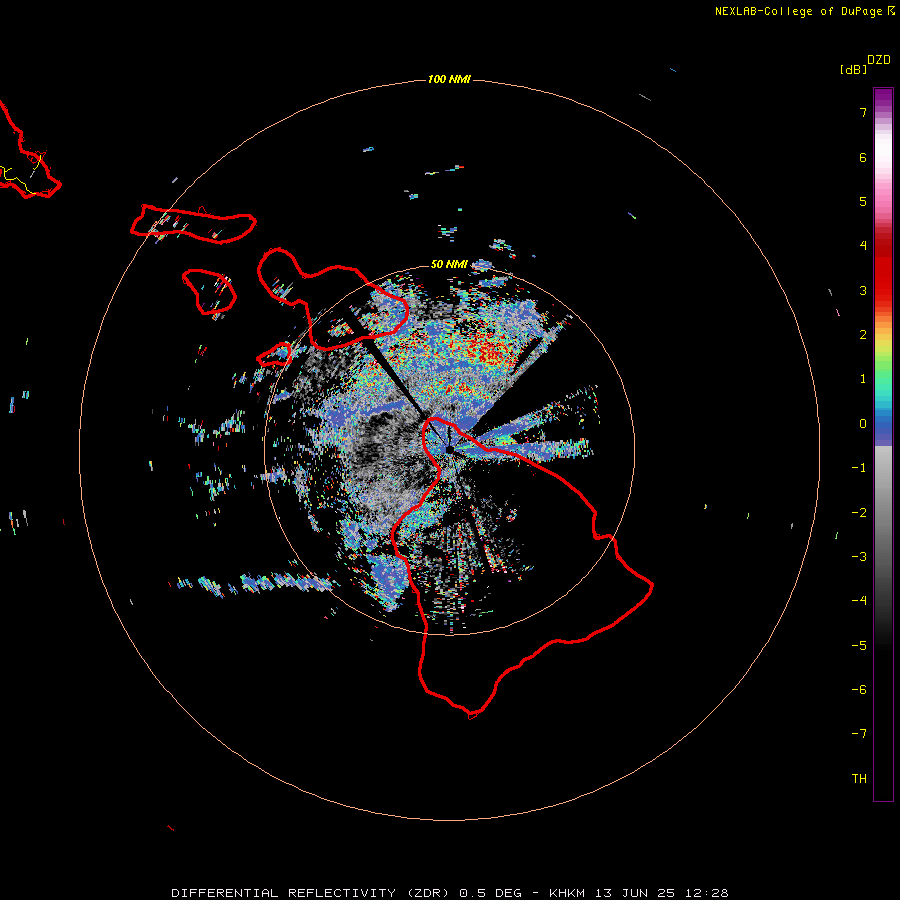This screenshot has width=900, height=900.
Task: Click the -1 value on color scale
Action: (859, 468)
